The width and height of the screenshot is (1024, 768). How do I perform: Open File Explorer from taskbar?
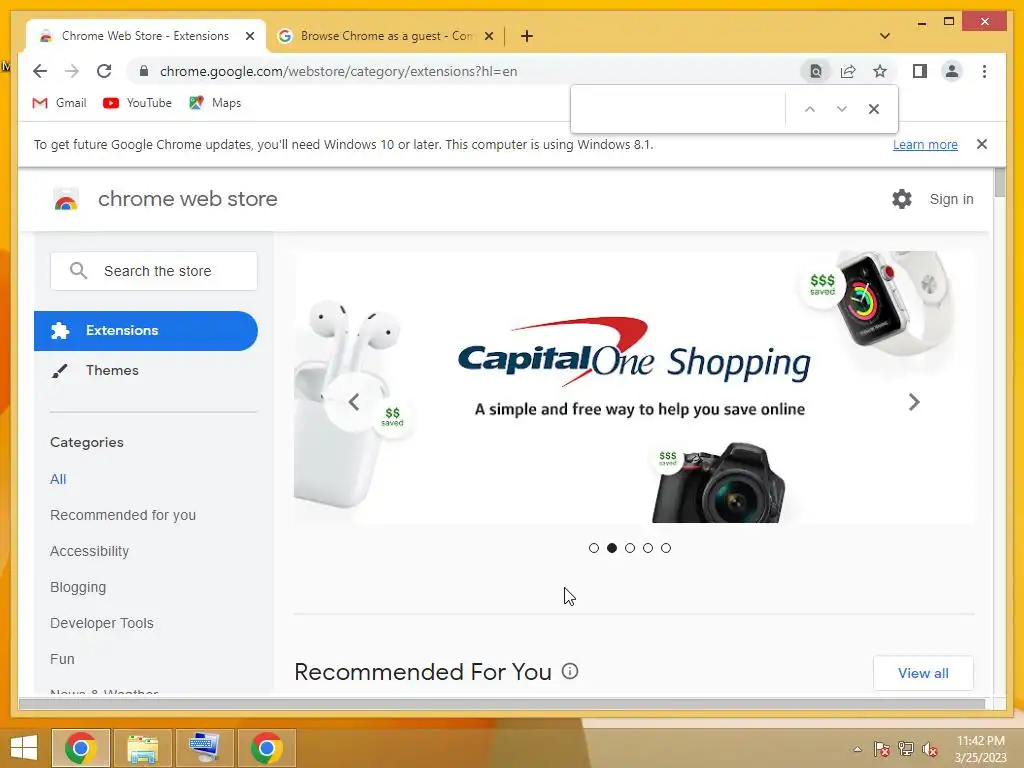tap(142, 748)
